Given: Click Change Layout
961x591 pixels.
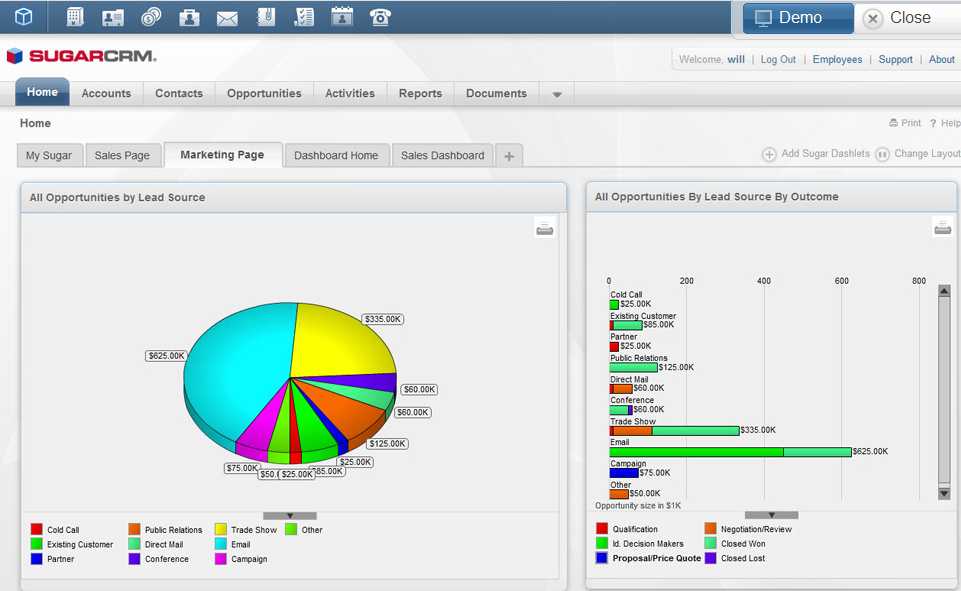Looking at the screenshot, I should click(x=918, y=154).
